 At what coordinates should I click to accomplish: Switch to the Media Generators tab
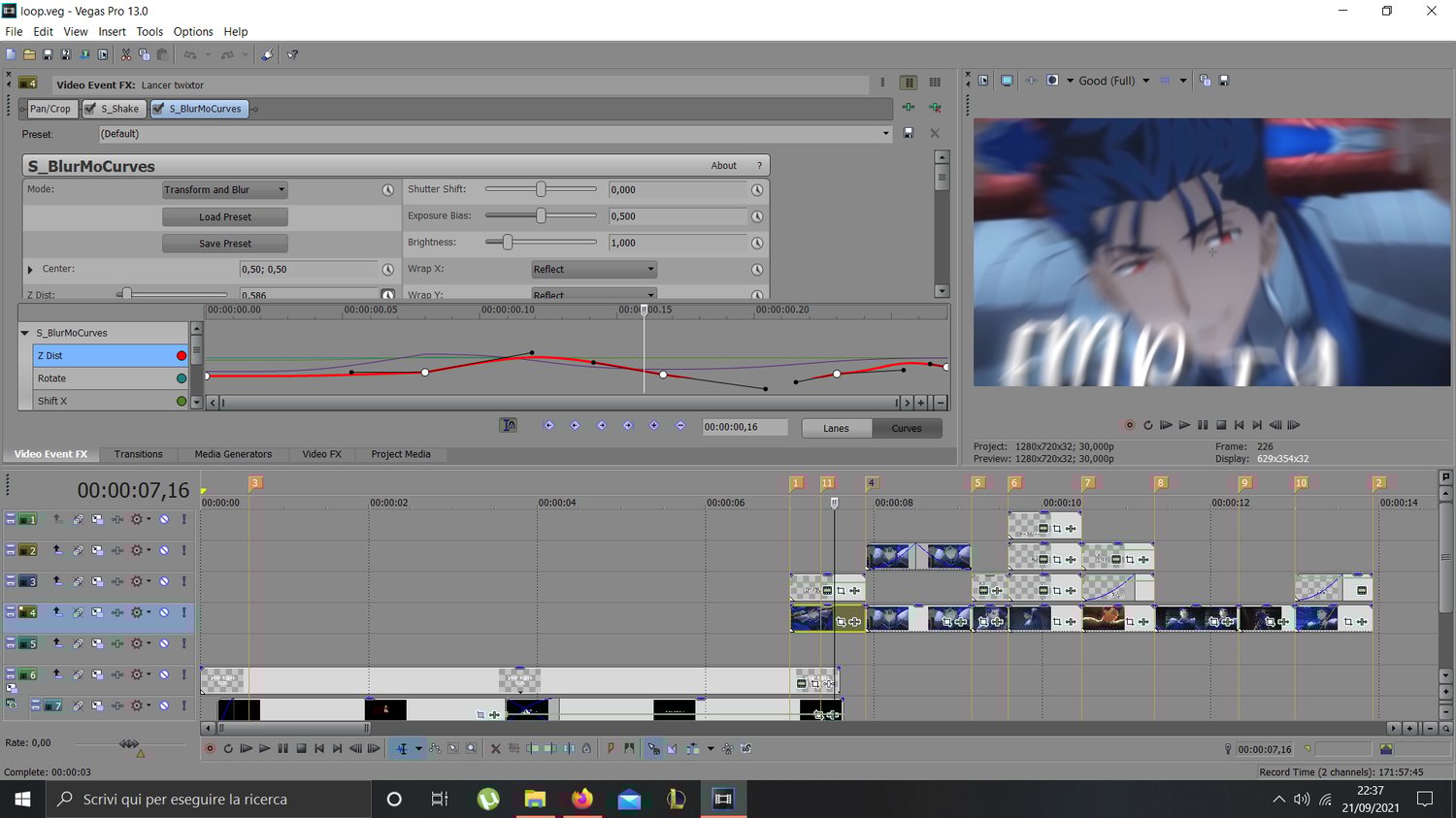click(x=233, y=454)
